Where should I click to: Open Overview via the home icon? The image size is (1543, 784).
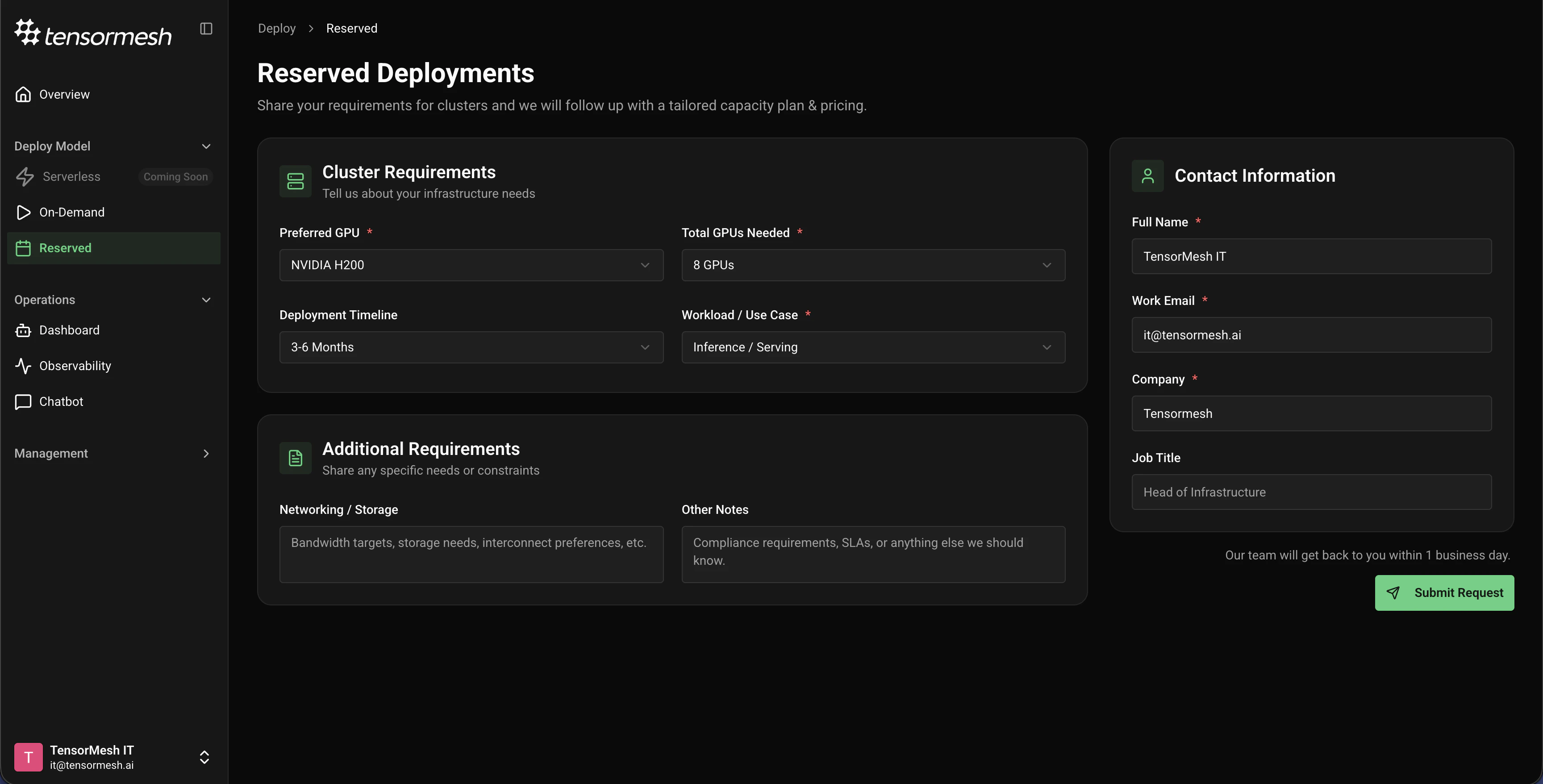pyautogui.click(x=23, y=95)
